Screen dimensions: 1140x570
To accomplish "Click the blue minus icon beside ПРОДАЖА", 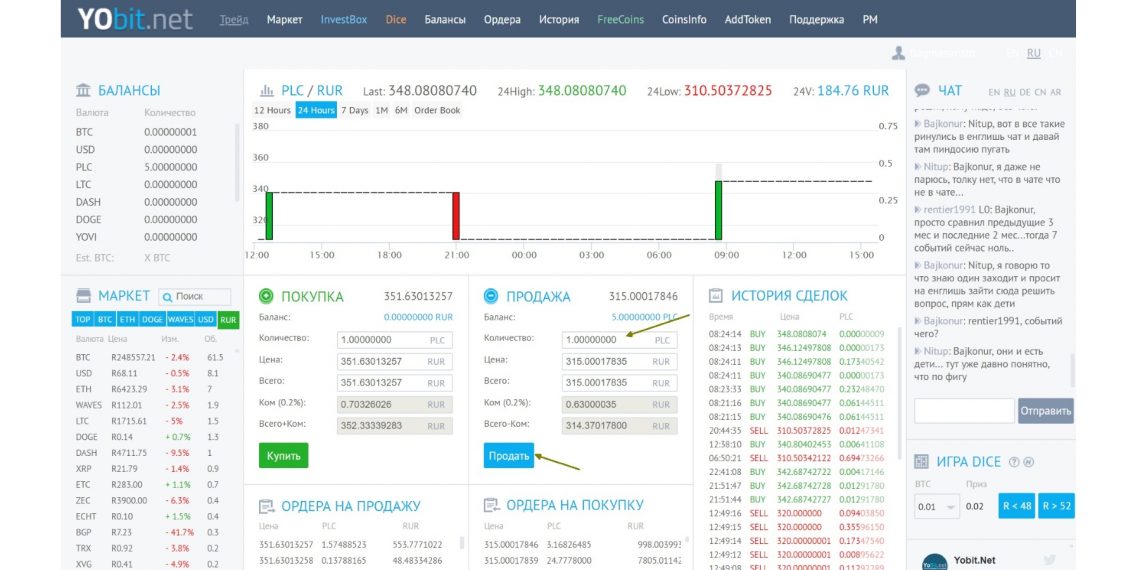I will tap(490, 296).
